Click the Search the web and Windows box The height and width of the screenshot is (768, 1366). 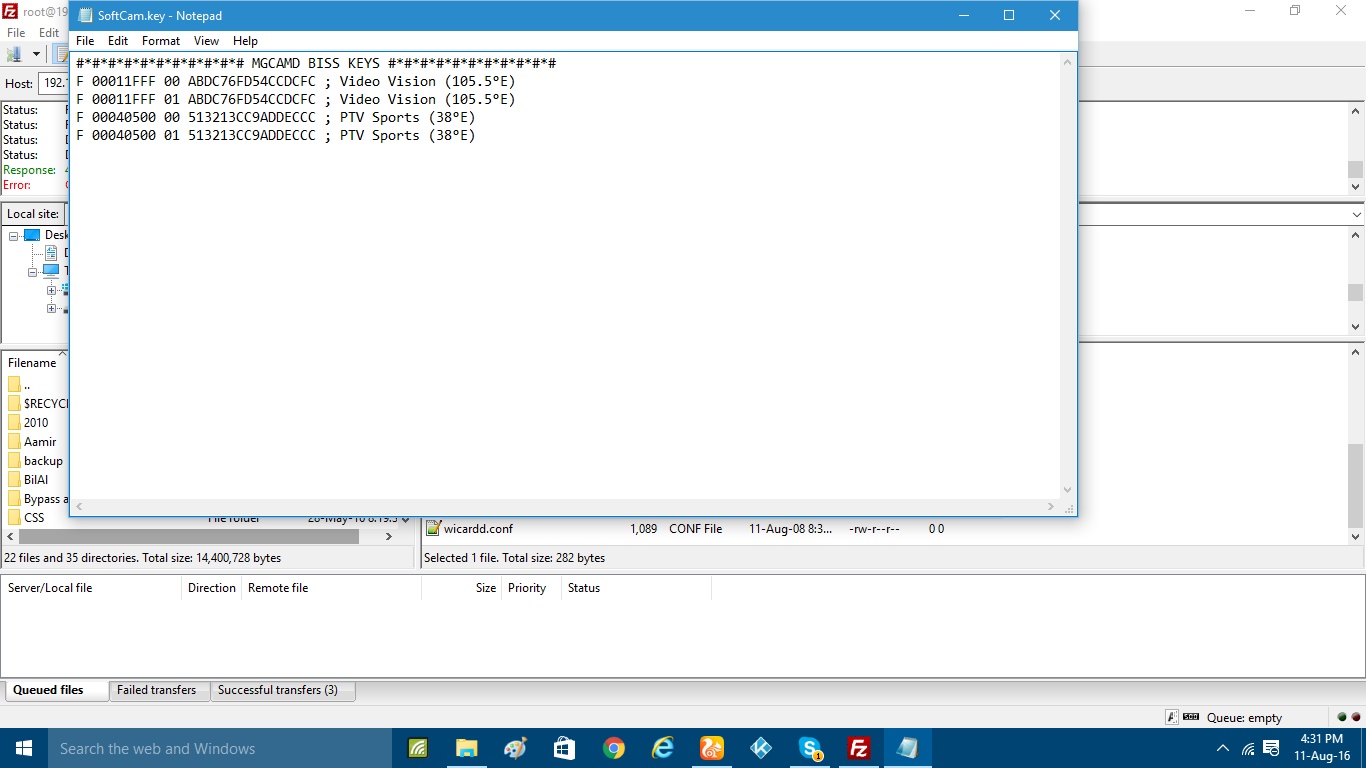click(220, 748)
